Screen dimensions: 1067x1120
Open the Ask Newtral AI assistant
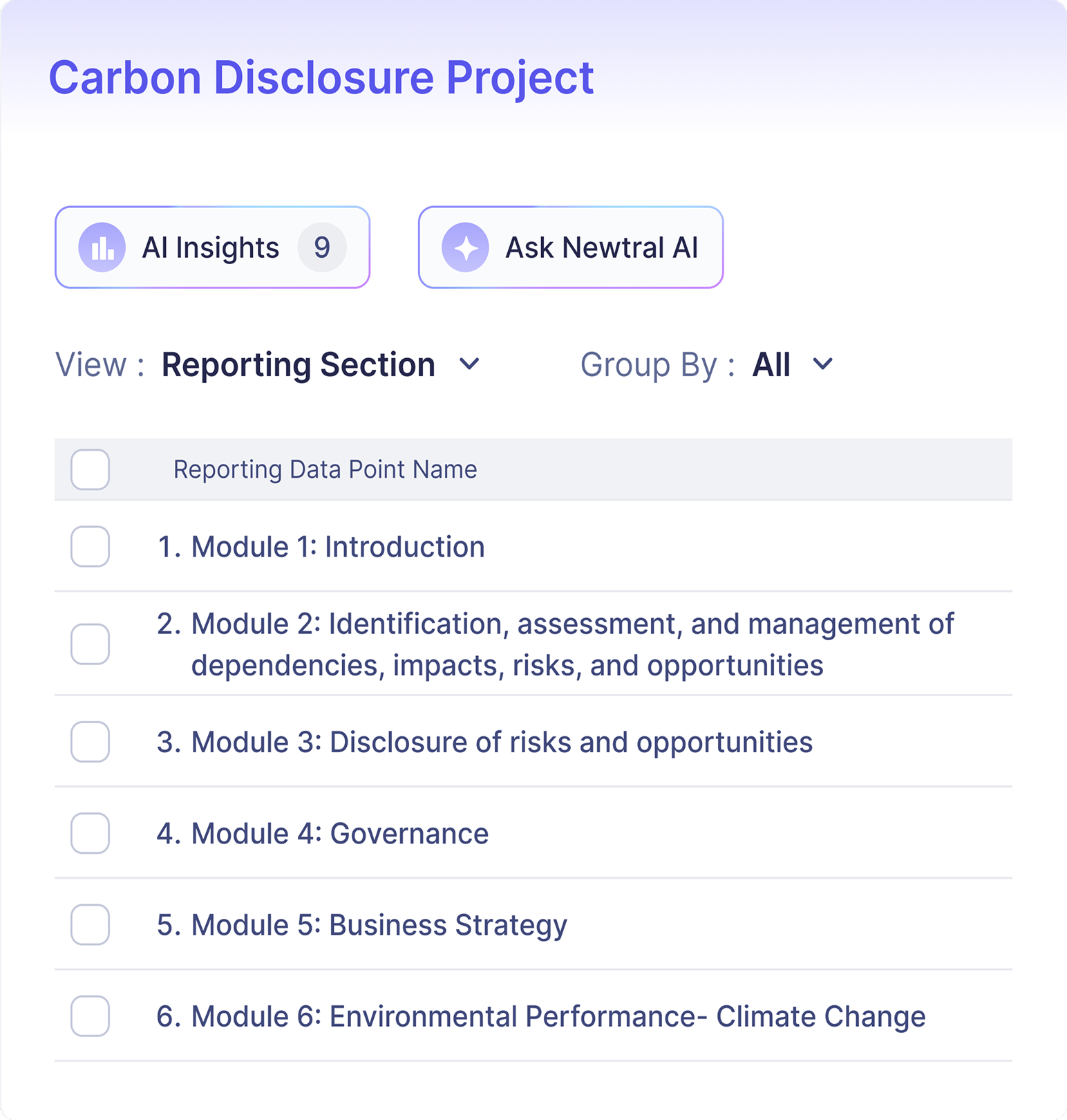coord(601,248)
